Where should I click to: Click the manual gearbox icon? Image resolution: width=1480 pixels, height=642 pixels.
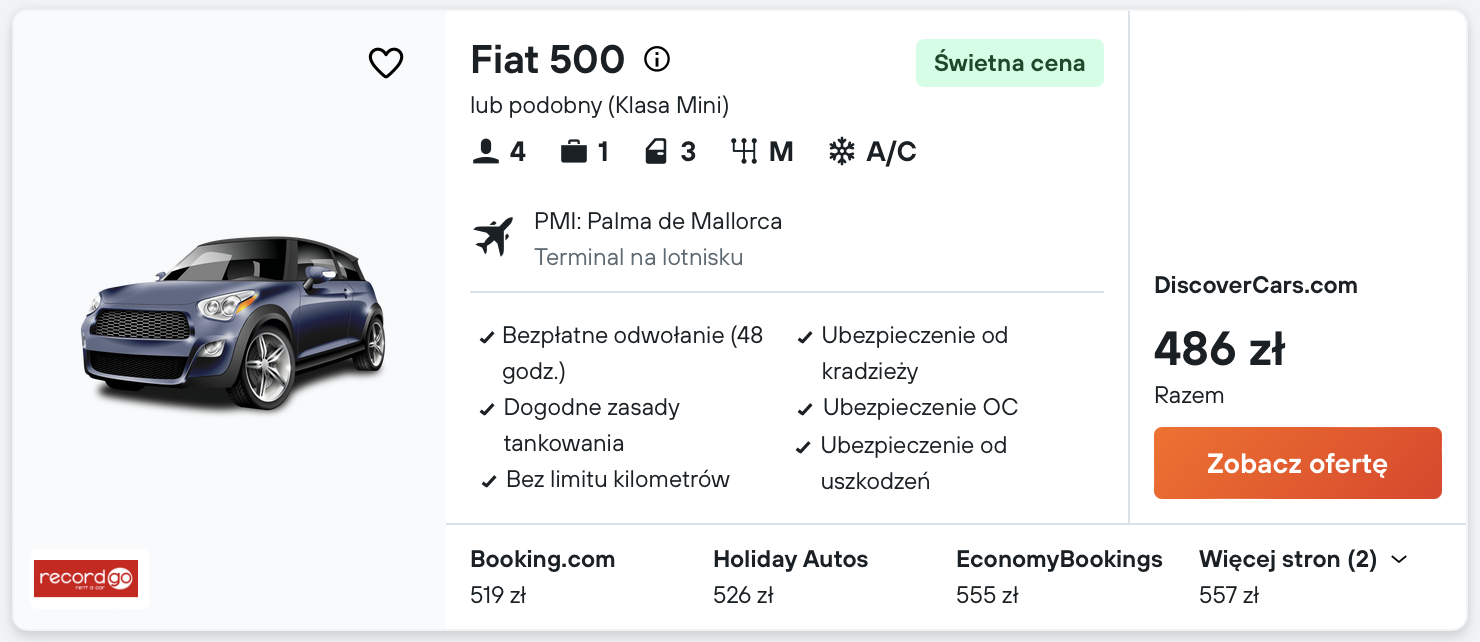[x=744, y=152]
